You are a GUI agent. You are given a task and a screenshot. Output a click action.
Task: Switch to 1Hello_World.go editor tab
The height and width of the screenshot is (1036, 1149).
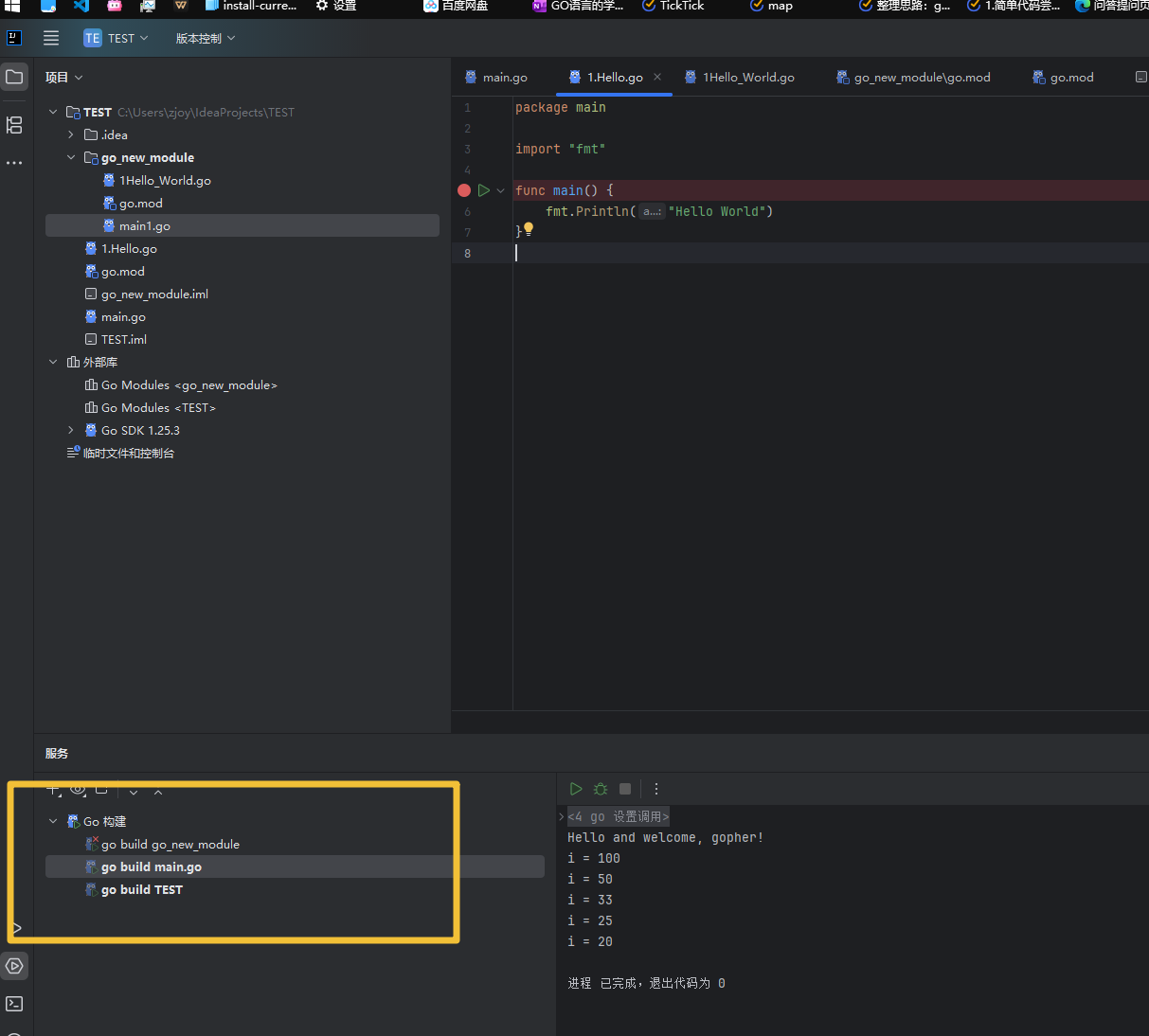coord(739,77)
